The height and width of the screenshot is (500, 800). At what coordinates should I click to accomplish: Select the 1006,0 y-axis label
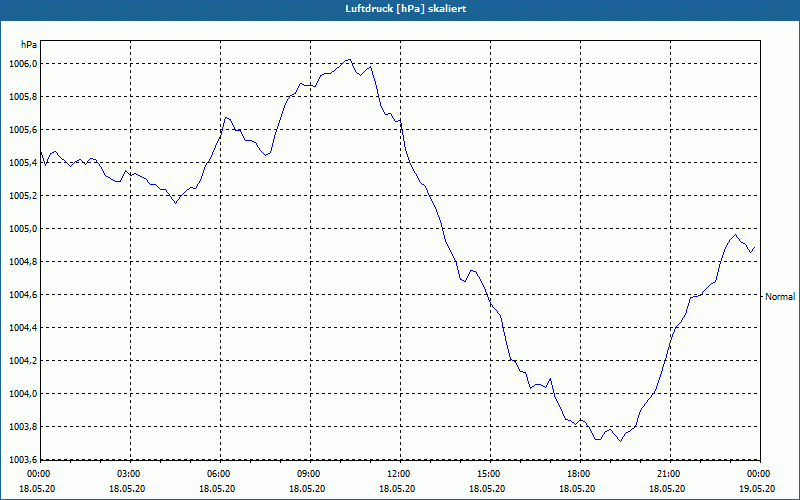[x=23, y=64]
